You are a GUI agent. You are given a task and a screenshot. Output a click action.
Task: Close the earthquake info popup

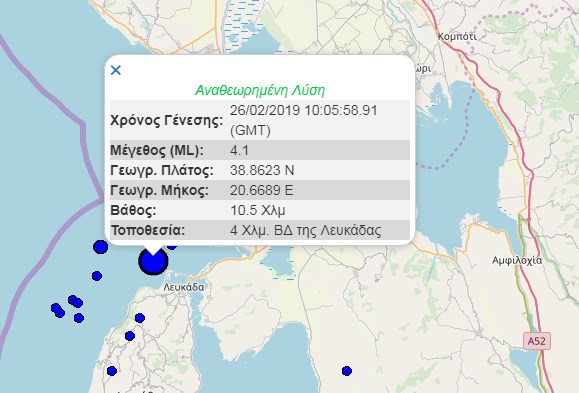116,70
